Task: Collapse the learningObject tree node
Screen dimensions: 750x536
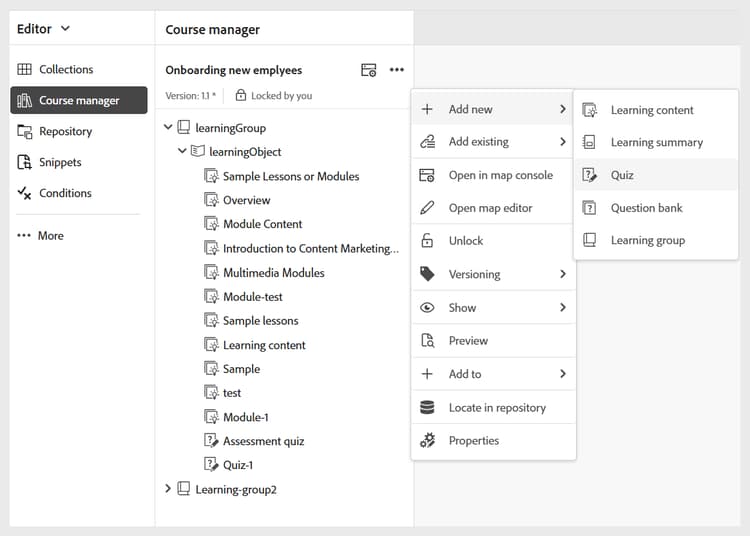Action: pyautogui.click(x=182, y=152)
